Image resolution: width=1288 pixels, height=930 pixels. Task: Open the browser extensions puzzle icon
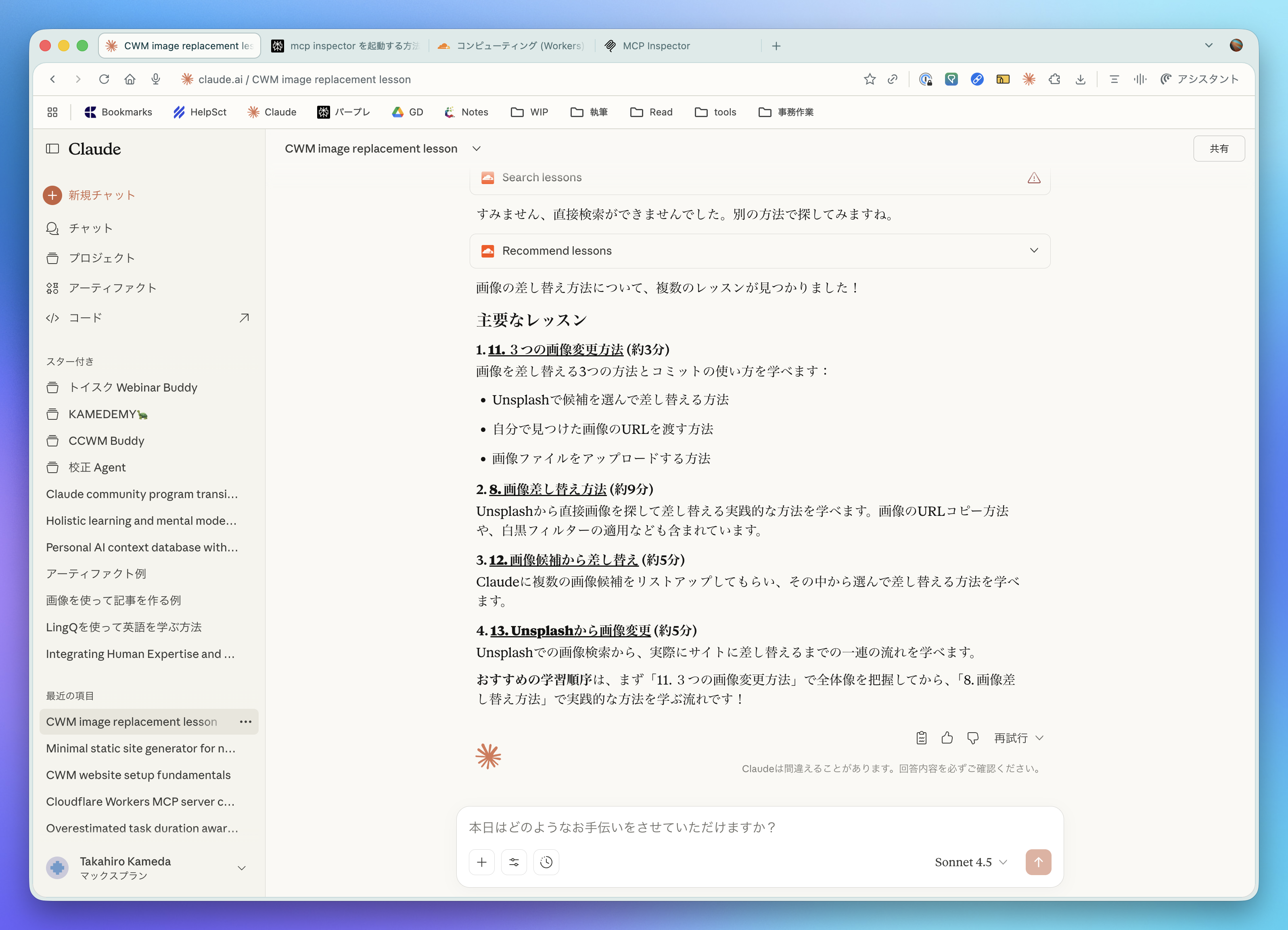pyautogui.click(x=1055, y=80)
